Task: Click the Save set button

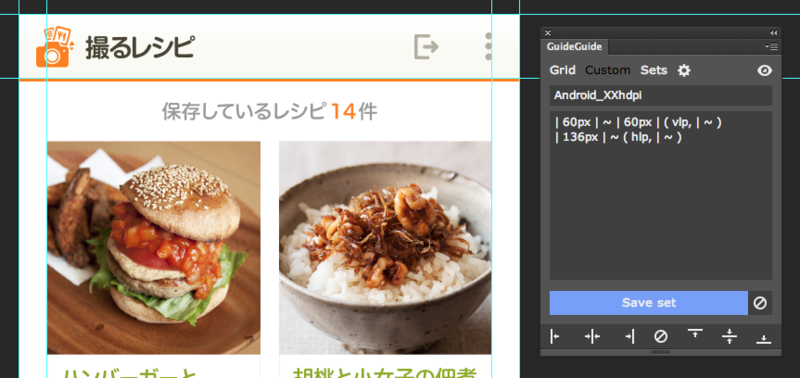Action: point(648,303)
